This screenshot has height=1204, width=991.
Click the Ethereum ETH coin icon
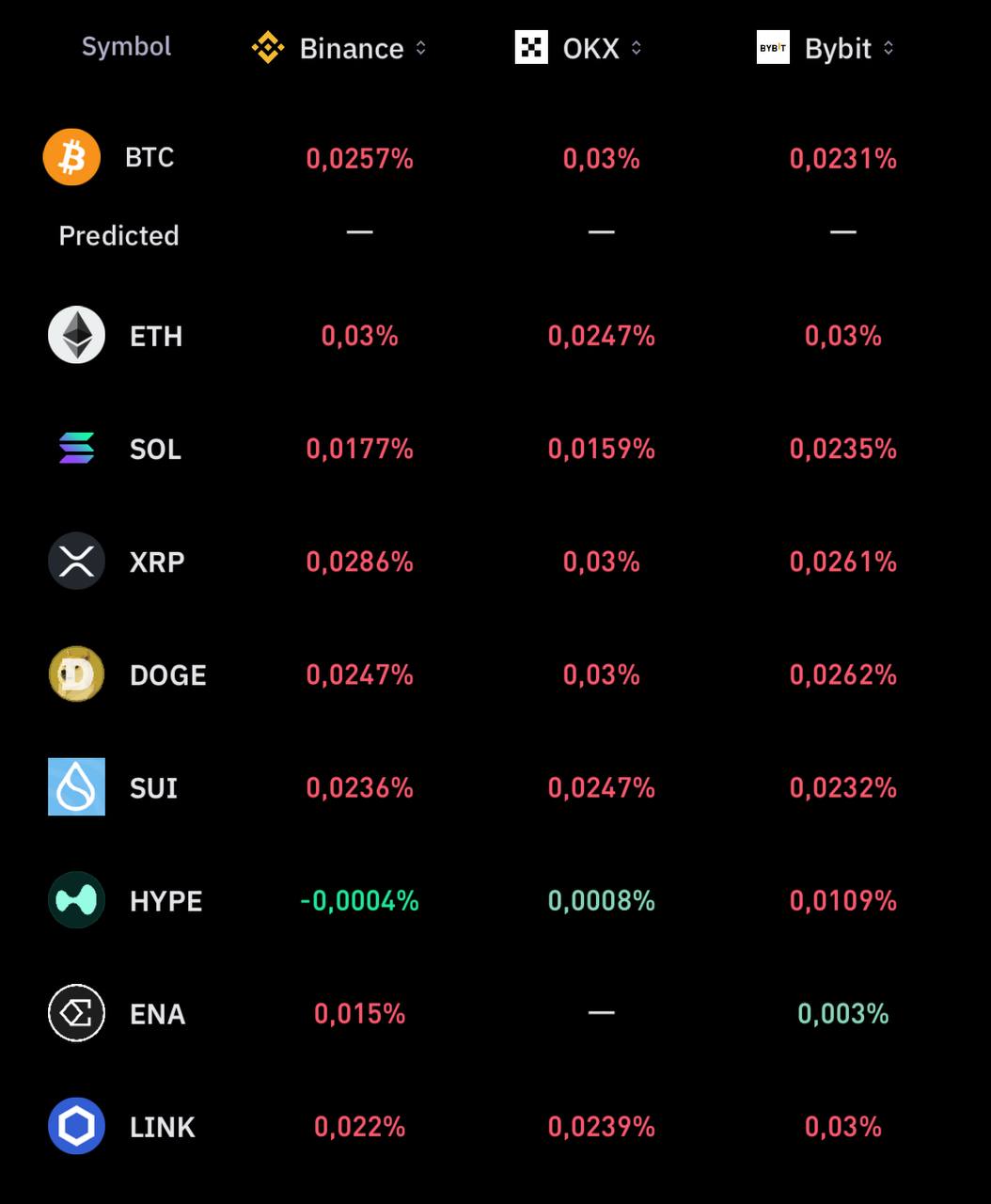click(x=76, y=335)
